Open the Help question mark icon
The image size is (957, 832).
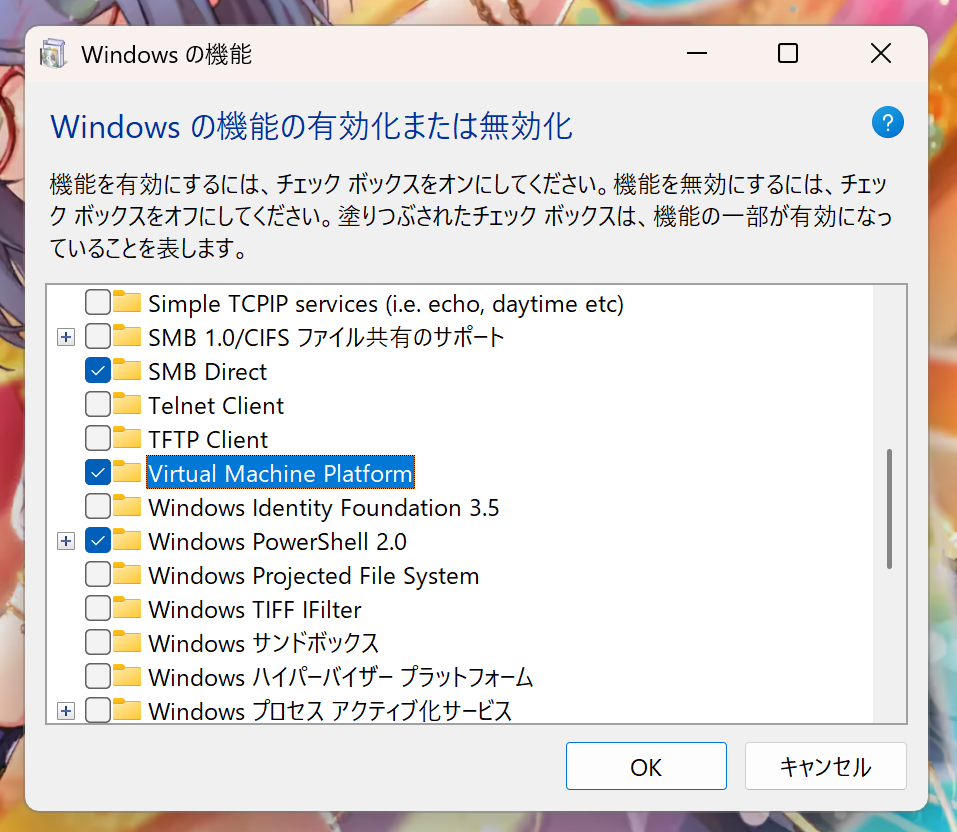[x=887, y=122]
